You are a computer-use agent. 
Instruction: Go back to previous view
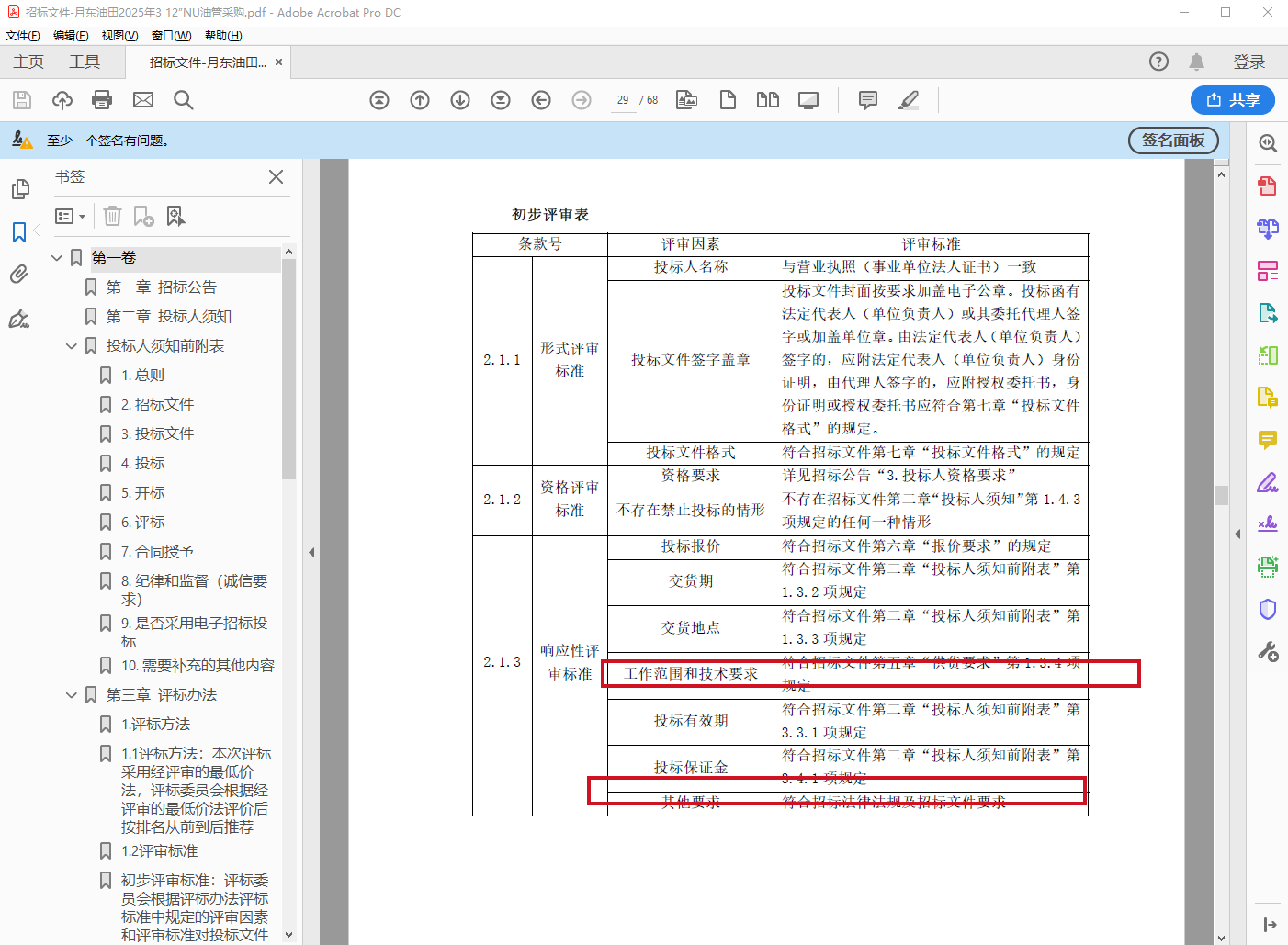click(x=541, y=100)
